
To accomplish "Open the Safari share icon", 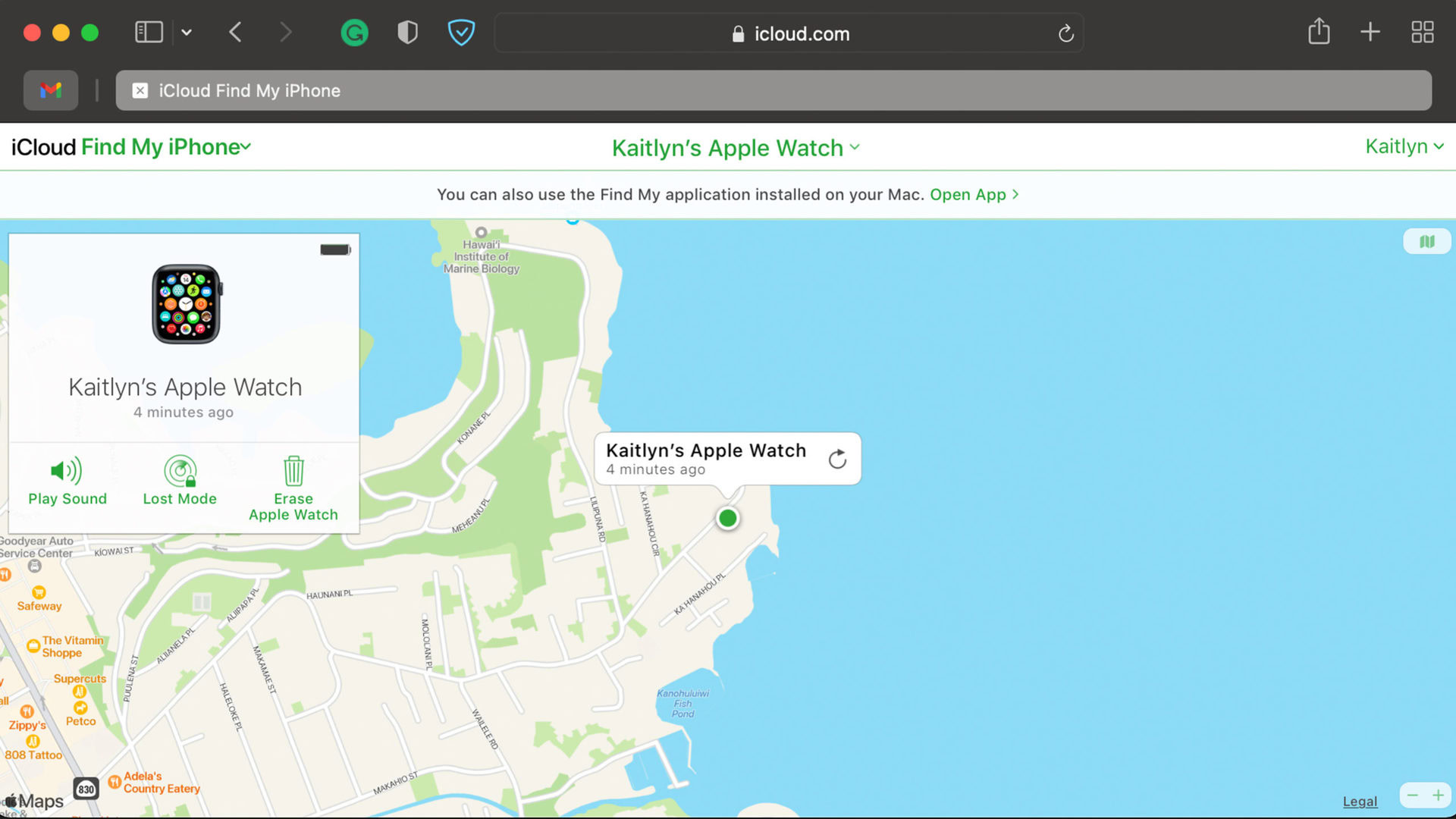I will (1319, 32).
